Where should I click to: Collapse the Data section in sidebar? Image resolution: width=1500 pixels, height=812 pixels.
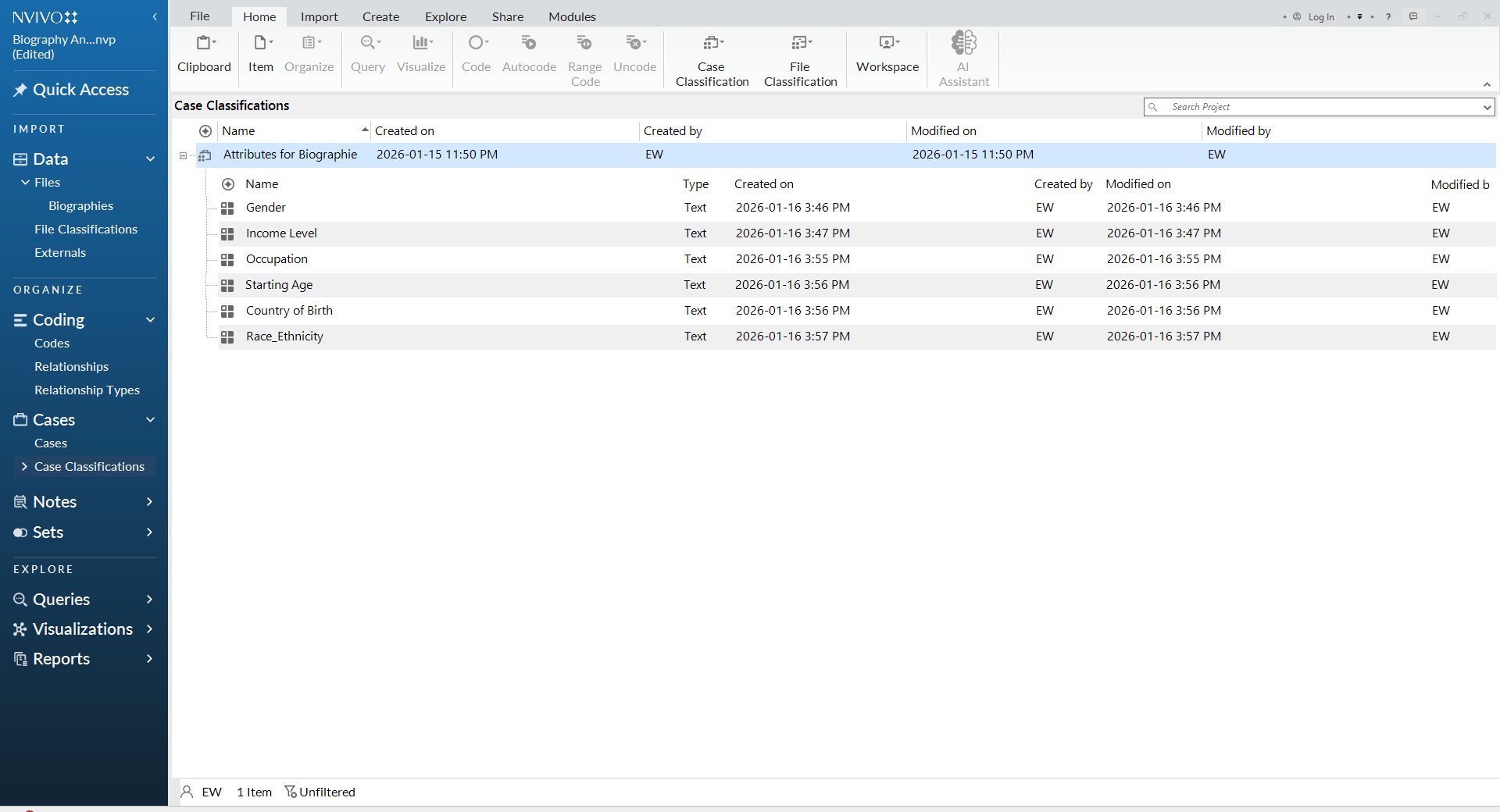tap(150, 159)
